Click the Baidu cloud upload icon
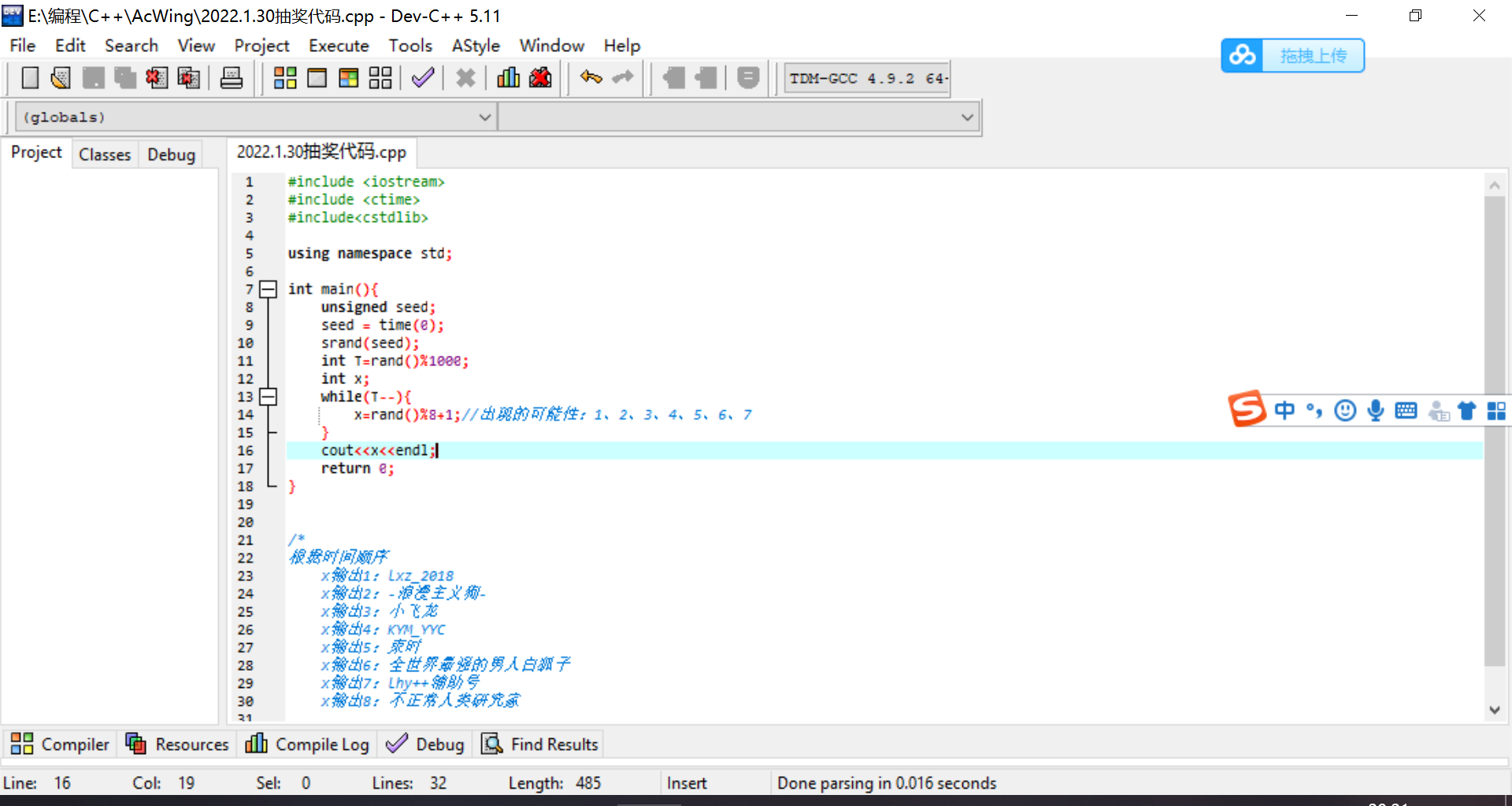This screenshot has width=1512, height=806. click(x=1243, y=56)
